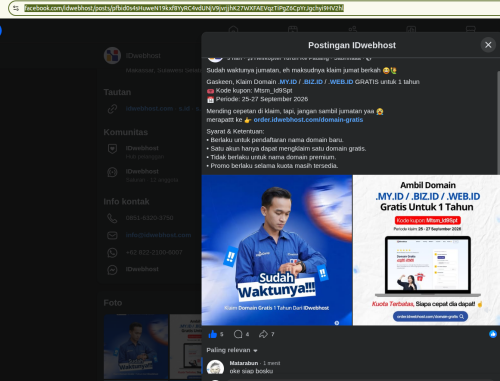Click the idwebhost.com link under Tautan
This screenshot has width=500, height=381.
tap(149, 108)
